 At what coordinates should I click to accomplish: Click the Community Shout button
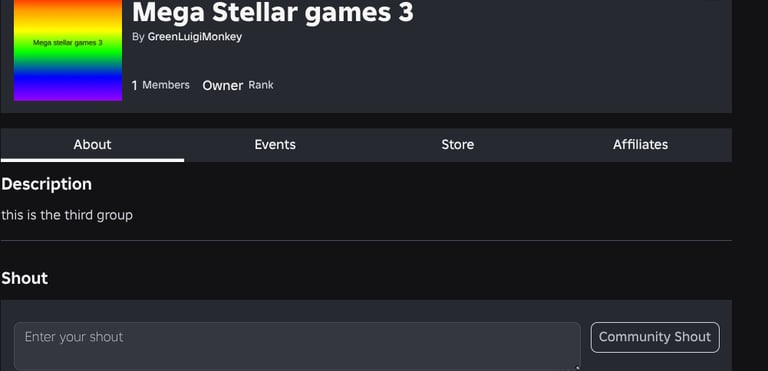pyautogui.click(x=655, y=337)
